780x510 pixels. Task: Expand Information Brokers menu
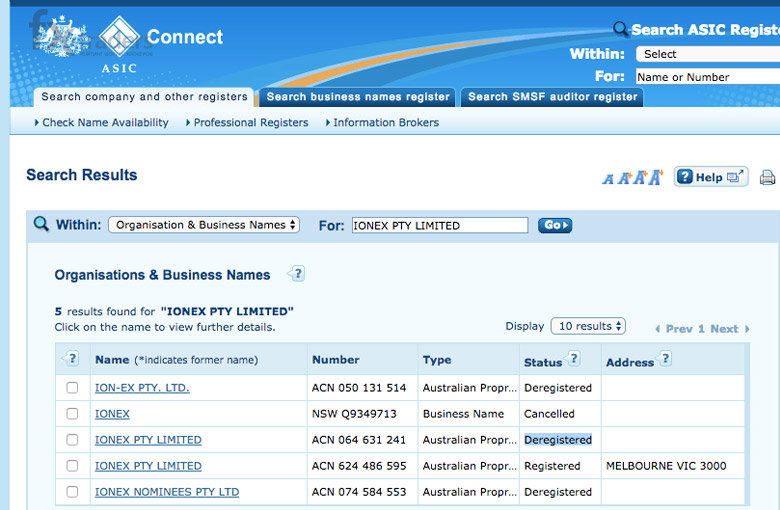point(382,122)
